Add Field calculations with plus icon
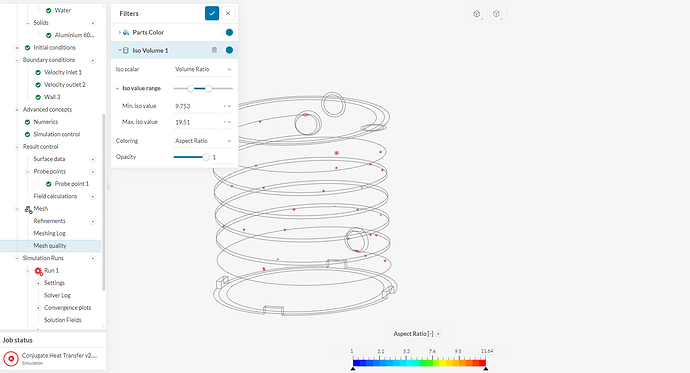This screenshot has width=690, height=373. (92, 196)
